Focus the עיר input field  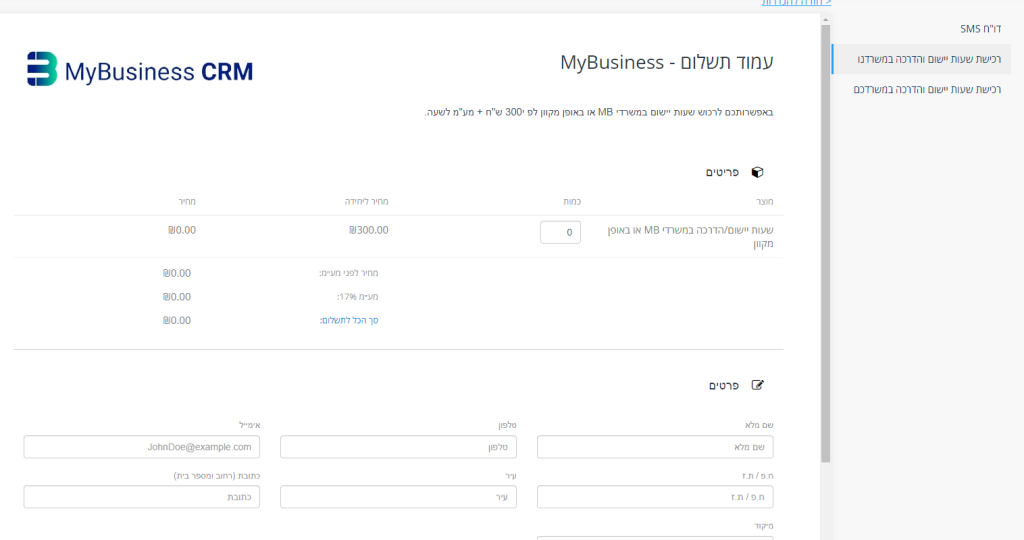(x=398, y=497)
